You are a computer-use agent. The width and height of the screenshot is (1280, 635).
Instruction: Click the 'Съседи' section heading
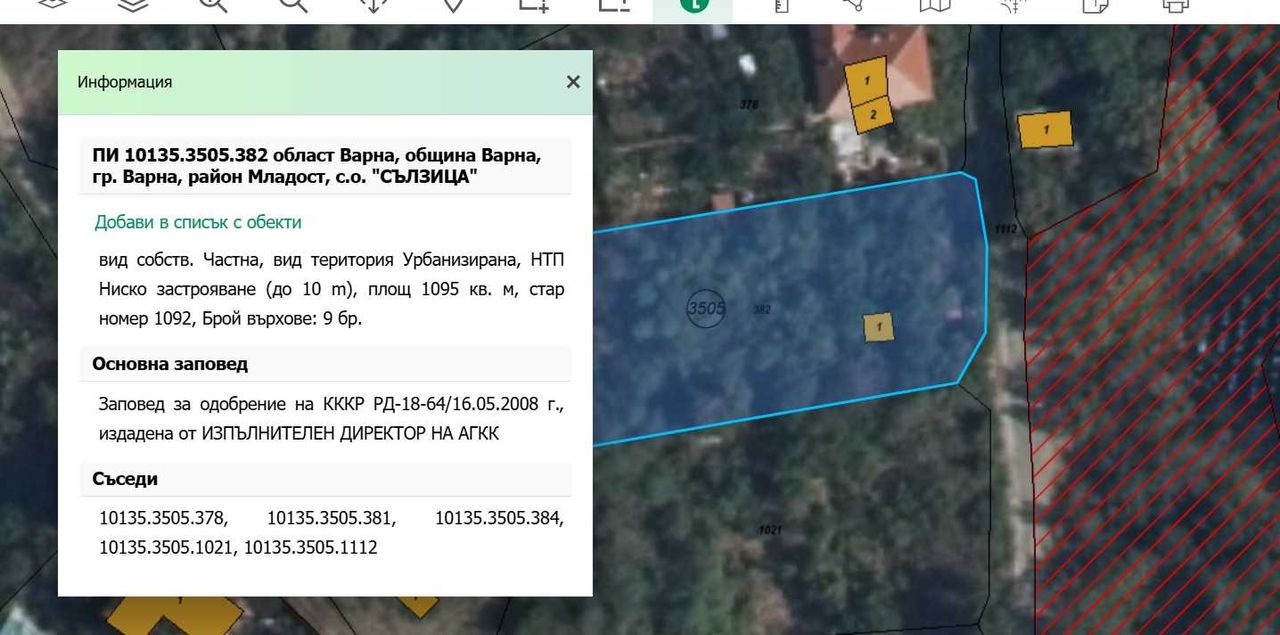[125, 479]
